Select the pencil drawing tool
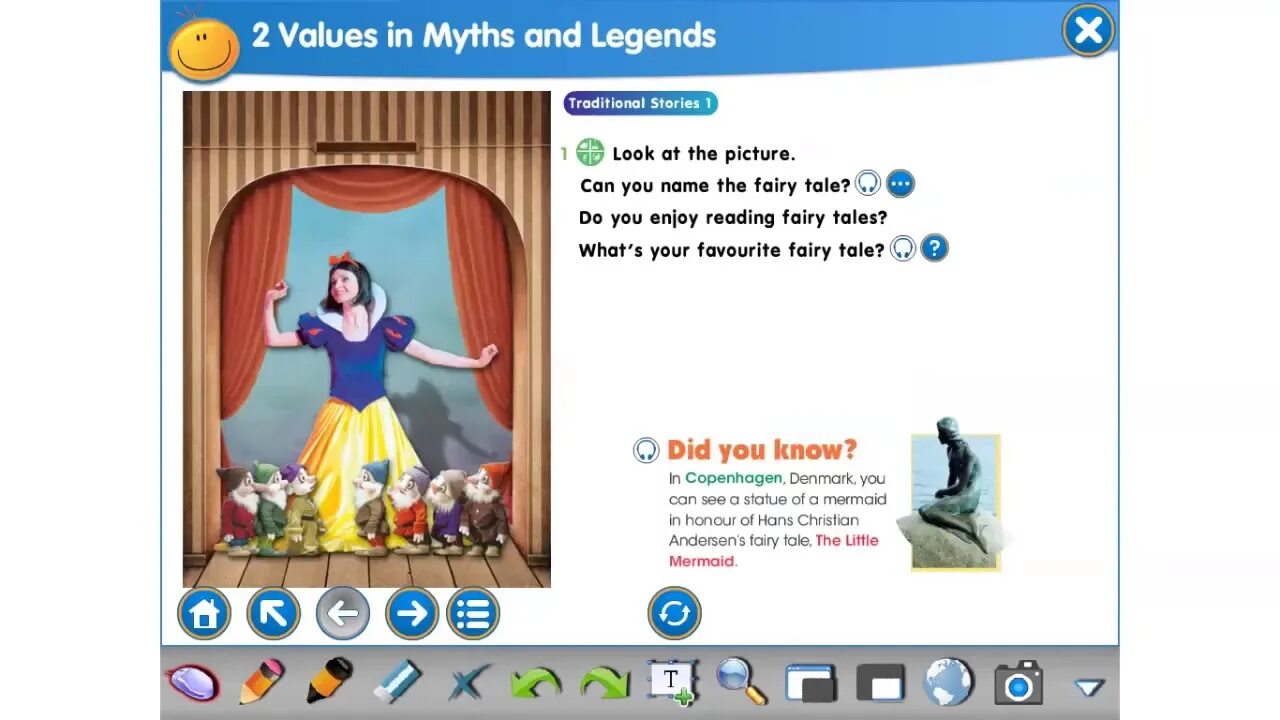 262,682
